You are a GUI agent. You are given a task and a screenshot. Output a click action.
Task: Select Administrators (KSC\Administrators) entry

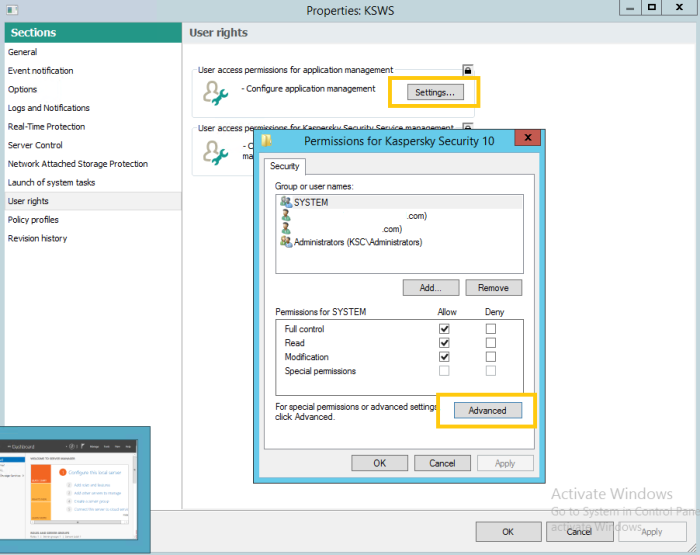[x=400, y=242]
